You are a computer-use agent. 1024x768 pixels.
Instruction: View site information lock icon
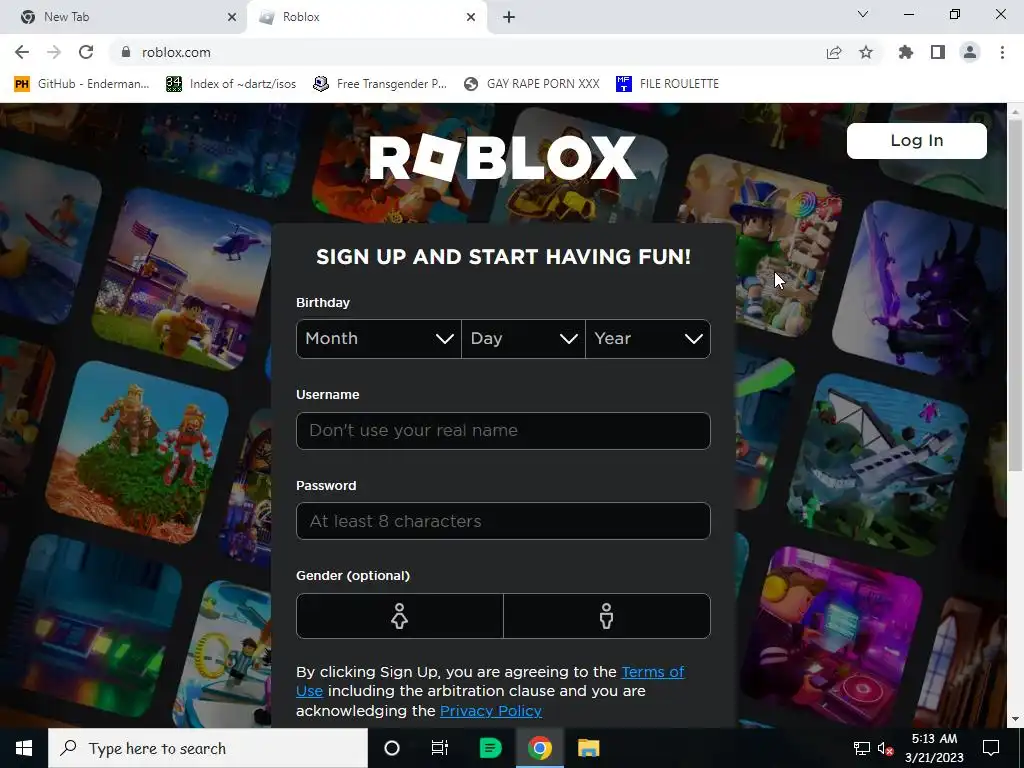125,52
